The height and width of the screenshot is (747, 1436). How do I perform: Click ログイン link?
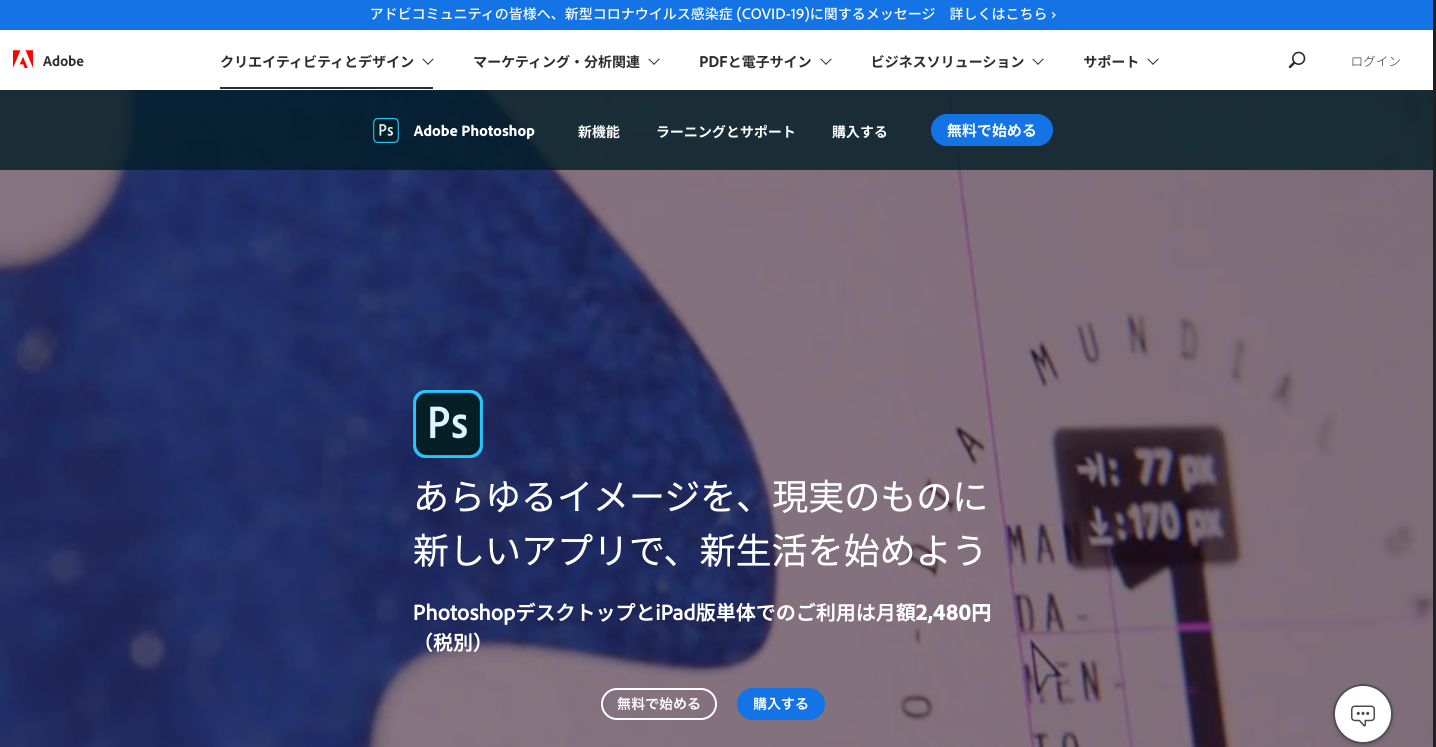tap(1376, 61)
